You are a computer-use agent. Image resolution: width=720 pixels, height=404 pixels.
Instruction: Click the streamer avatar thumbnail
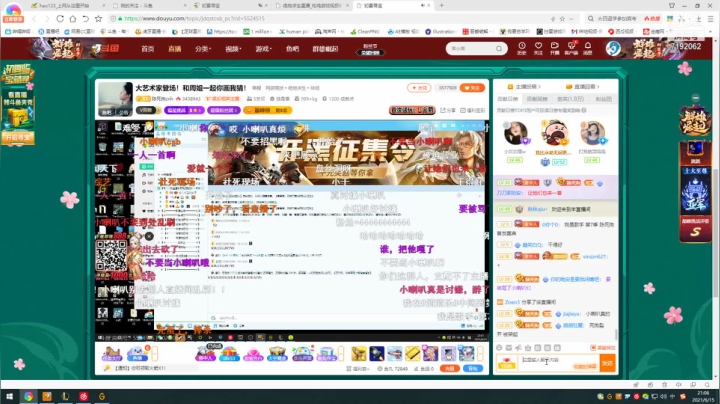point(115,99)
